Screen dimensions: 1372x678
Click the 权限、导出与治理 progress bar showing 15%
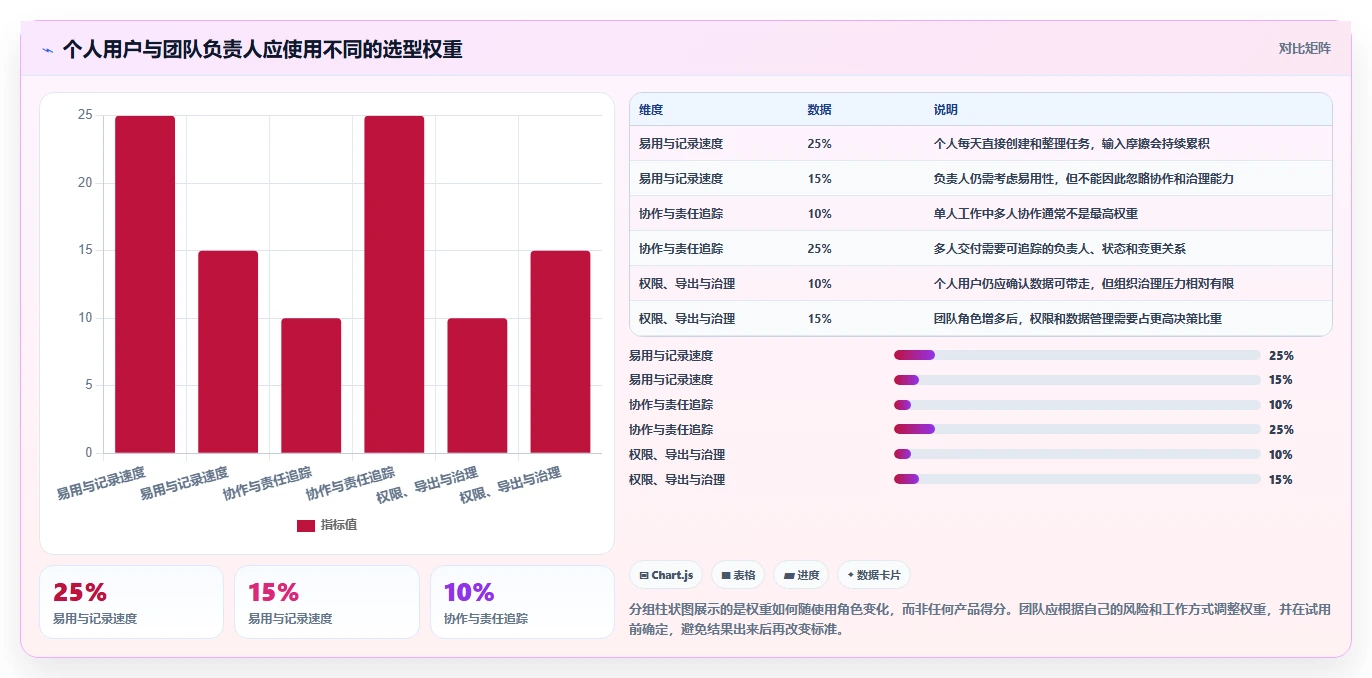pos(1077,479)
